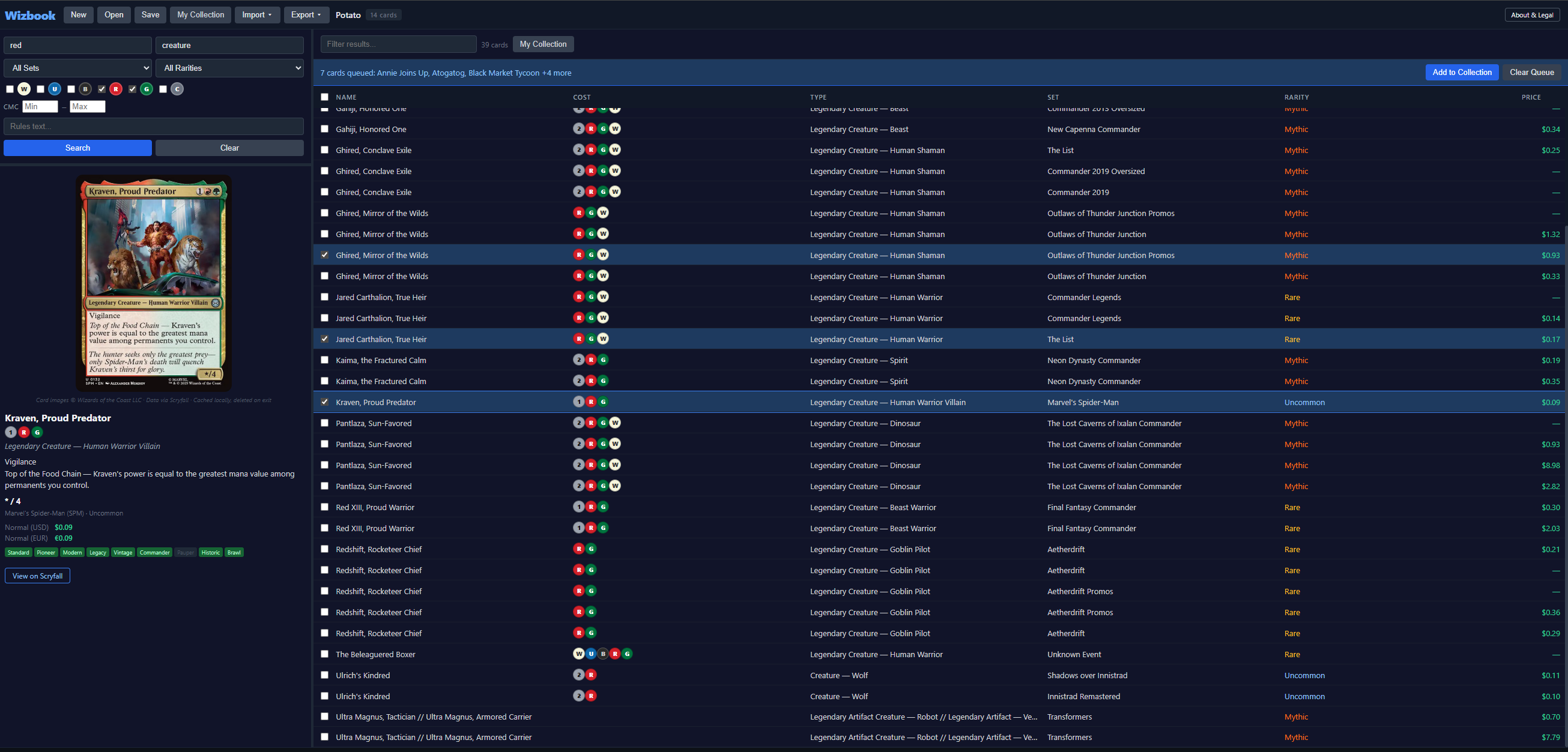
Task: Enable the select-all checkbox in table header
Action: 324,97
